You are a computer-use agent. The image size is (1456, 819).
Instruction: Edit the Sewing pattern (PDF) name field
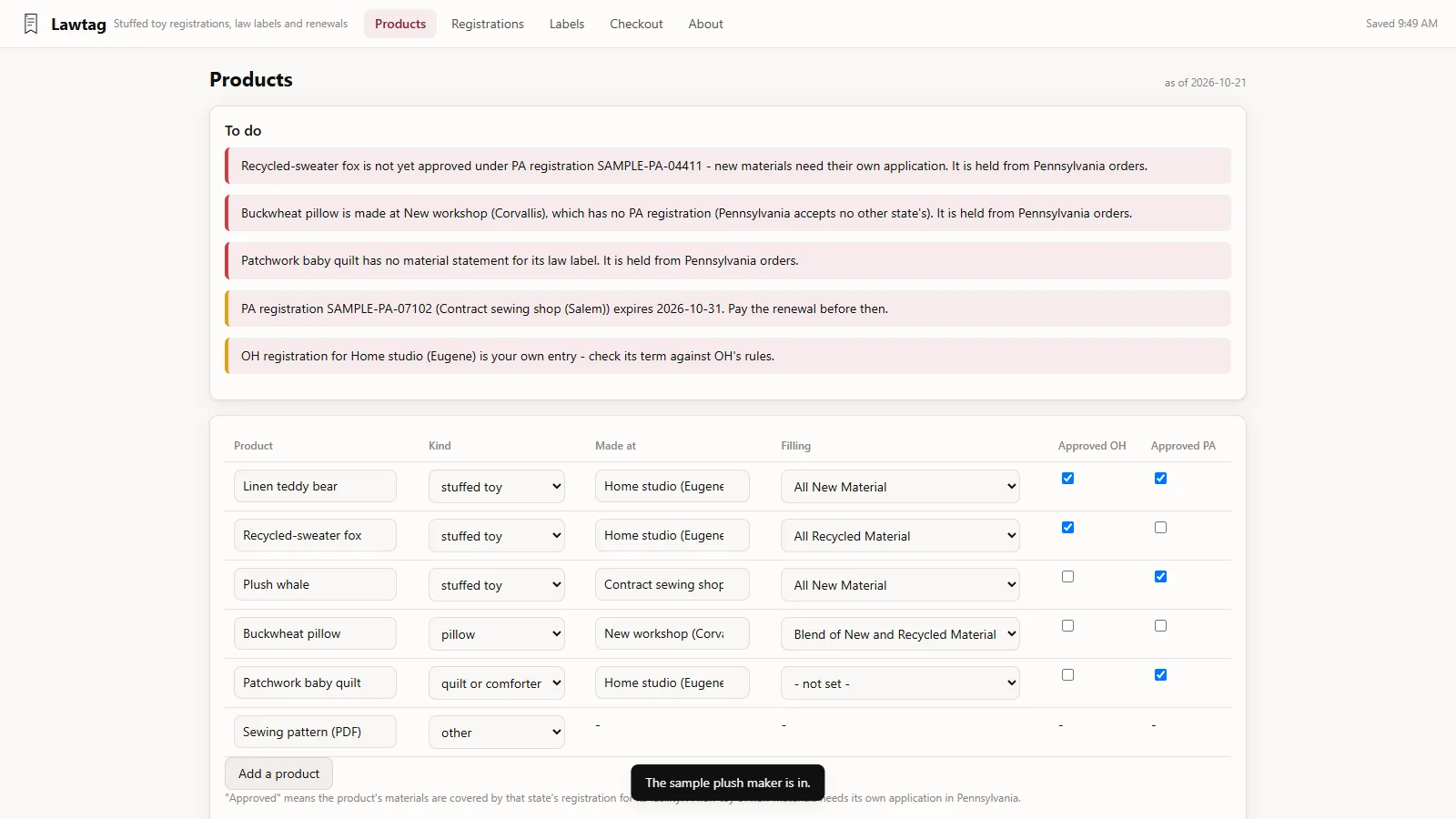click(x=315, y=732)
